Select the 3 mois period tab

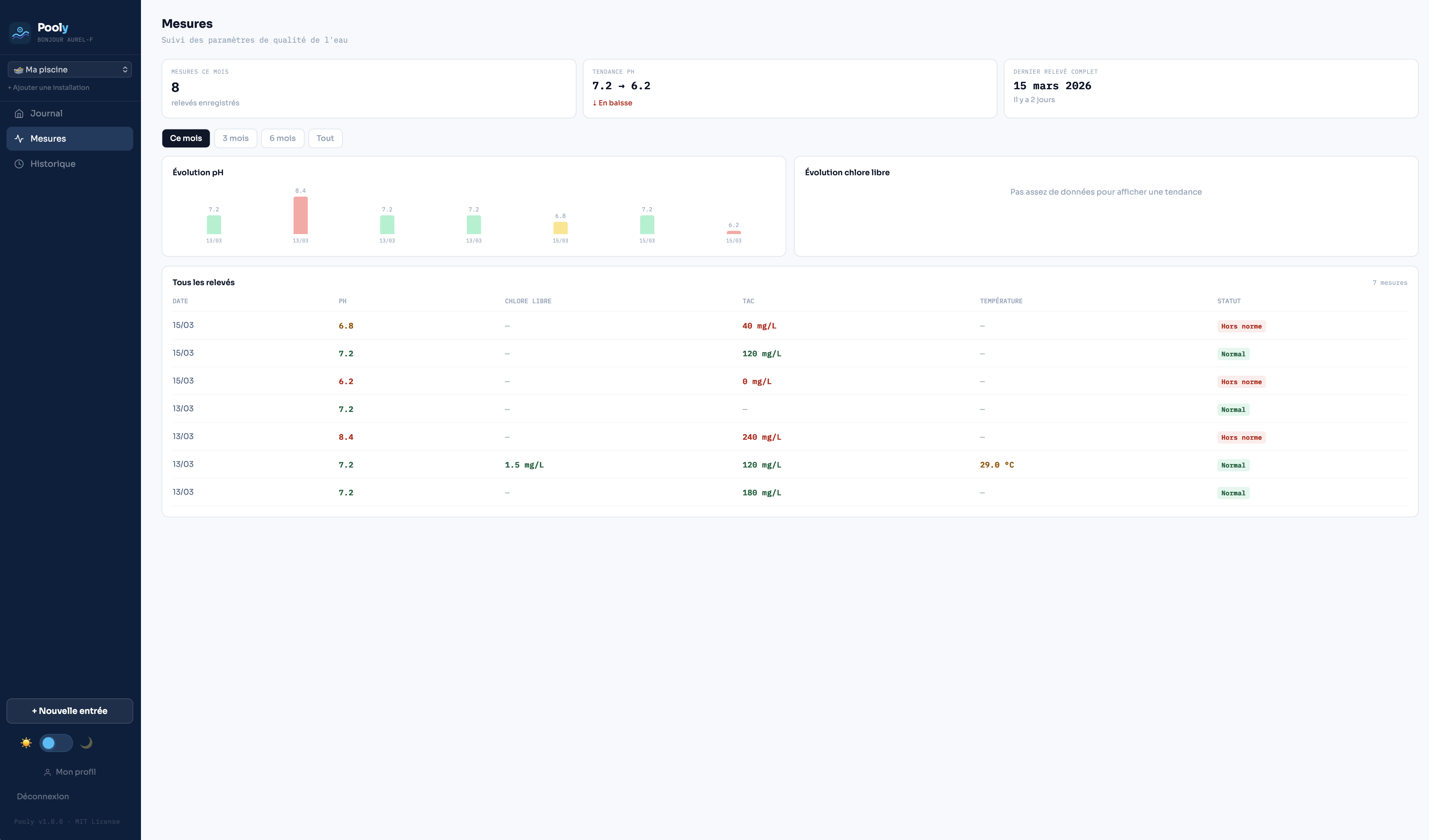(x=235, y=138)
